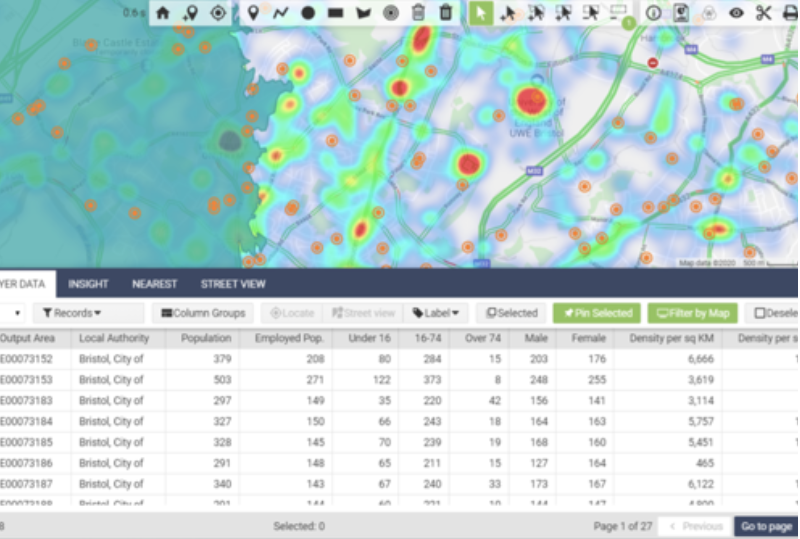Select row E00073186
Viewport: 800px width, 539px height.
399,463
